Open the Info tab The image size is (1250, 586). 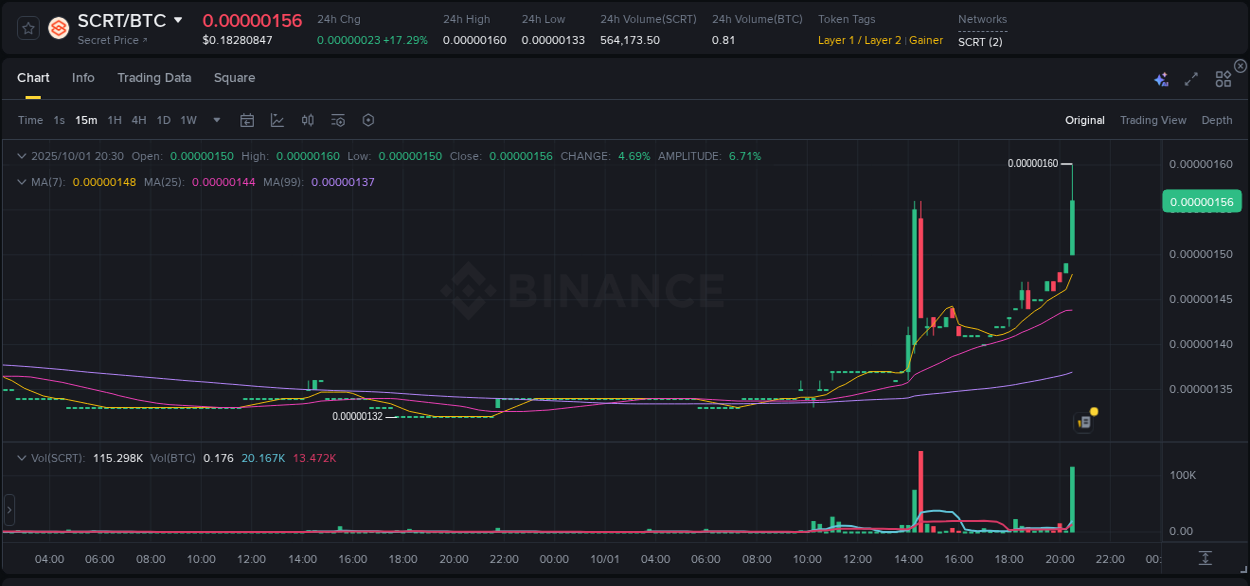83,78
